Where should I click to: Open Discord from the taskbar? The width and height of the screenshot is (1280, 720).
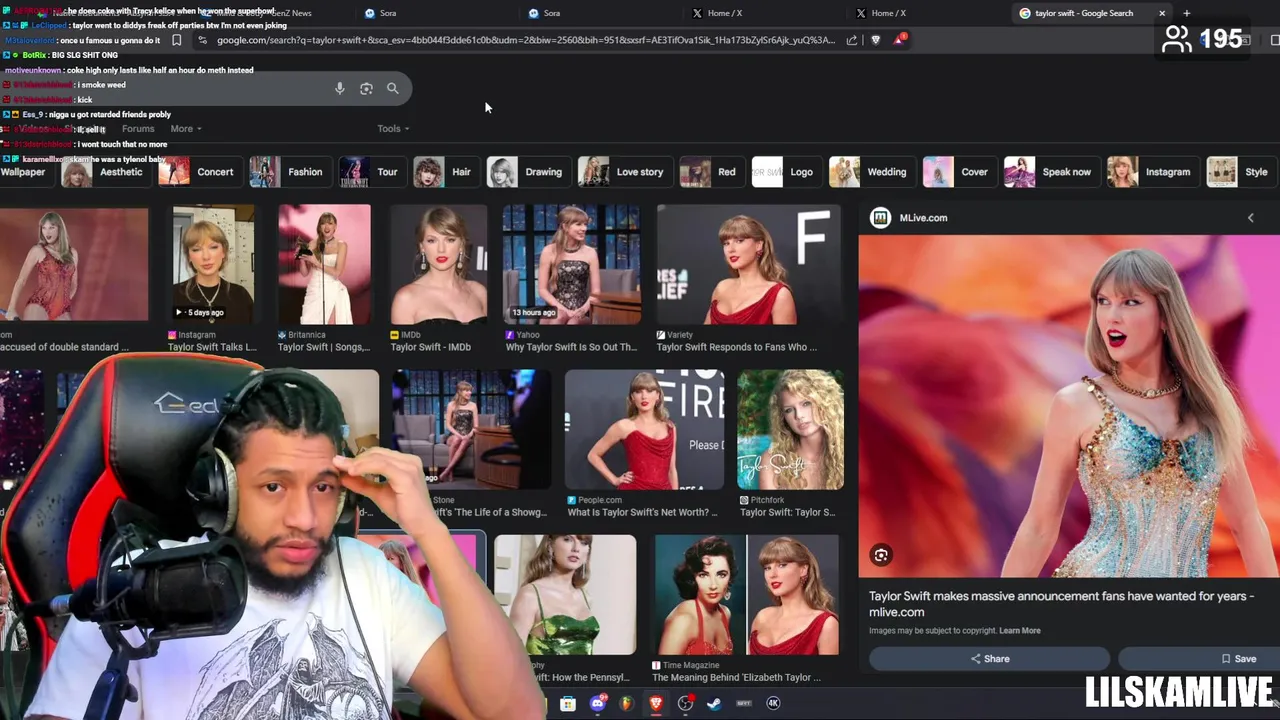(x=598, y=704)
